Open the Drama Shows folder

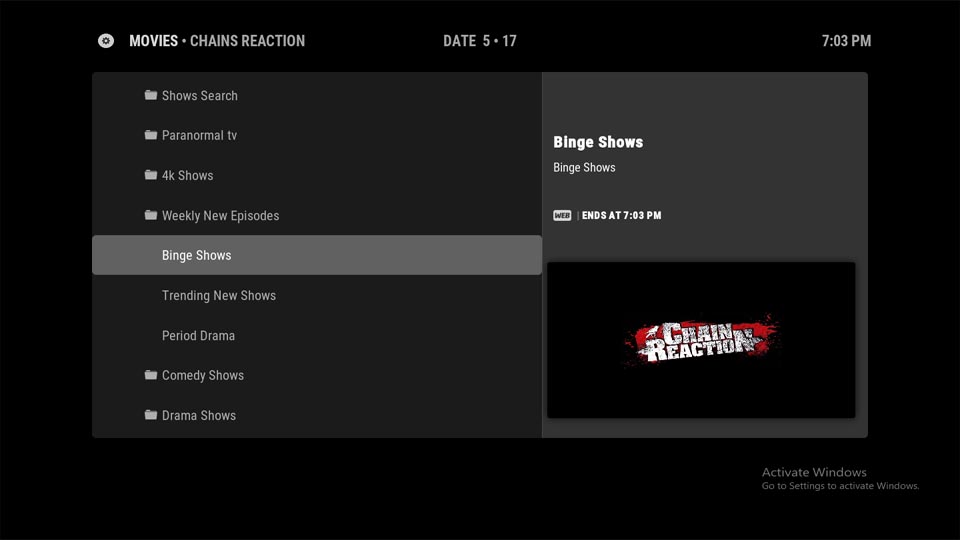click(317, 415)
